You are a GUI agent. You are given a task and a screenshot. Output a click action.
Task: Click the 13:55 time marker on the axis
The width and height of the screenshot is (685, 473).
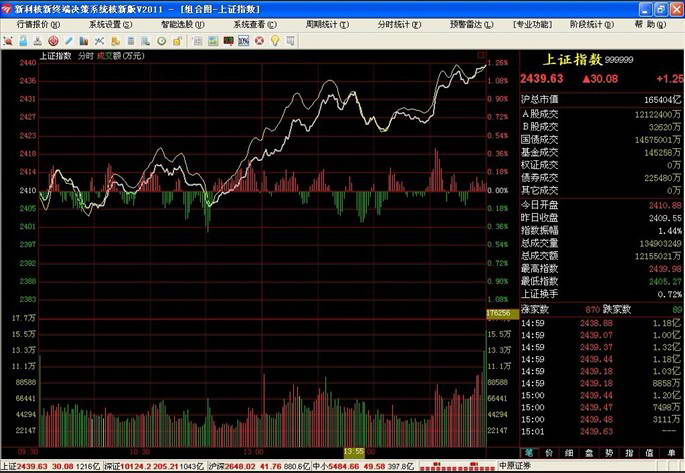(x=354, y=452)
